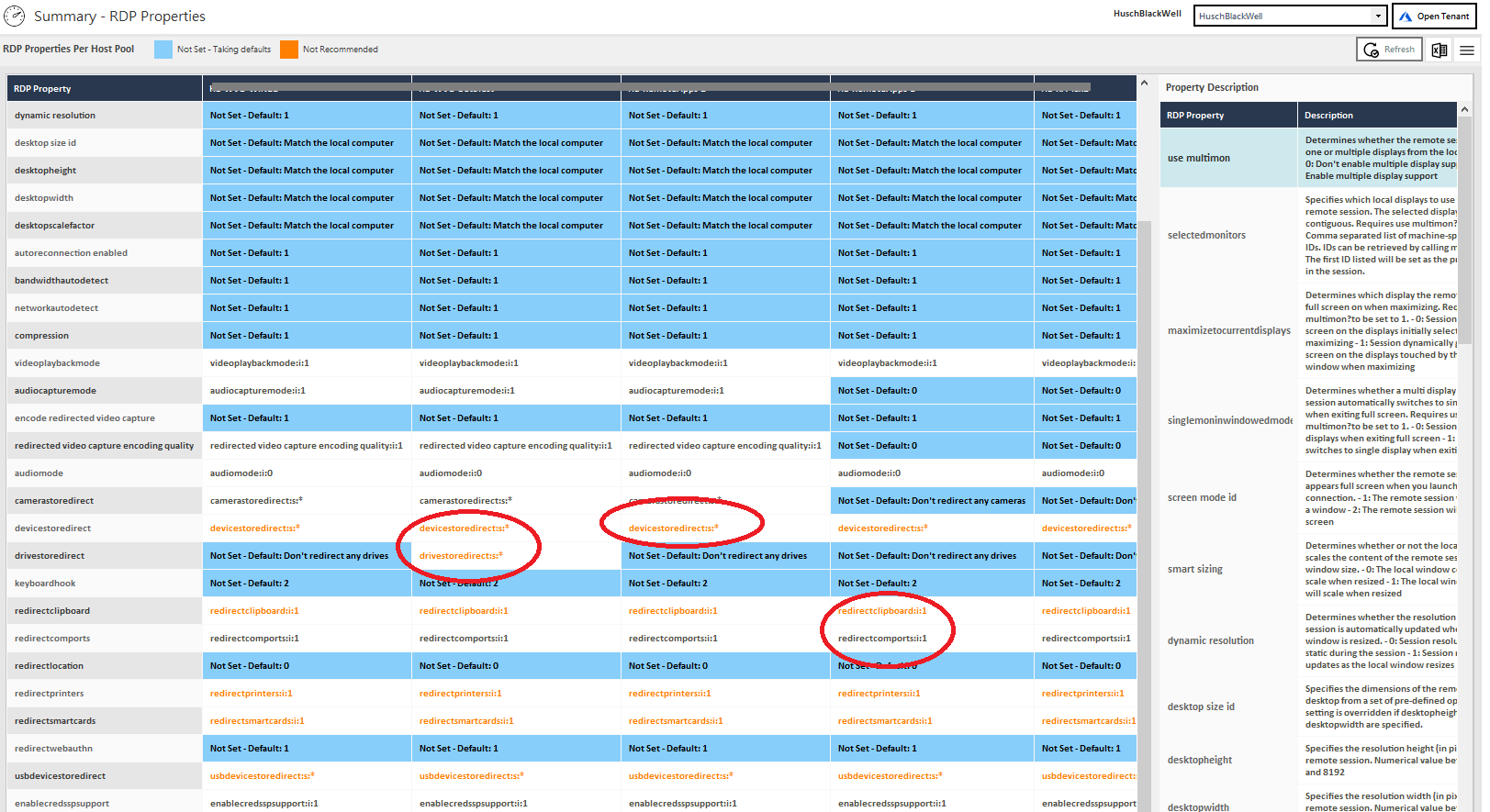Select the usbdevicestoredirect row label
This screenshot has width=1490, height=812.
click(x=60, y=776)
